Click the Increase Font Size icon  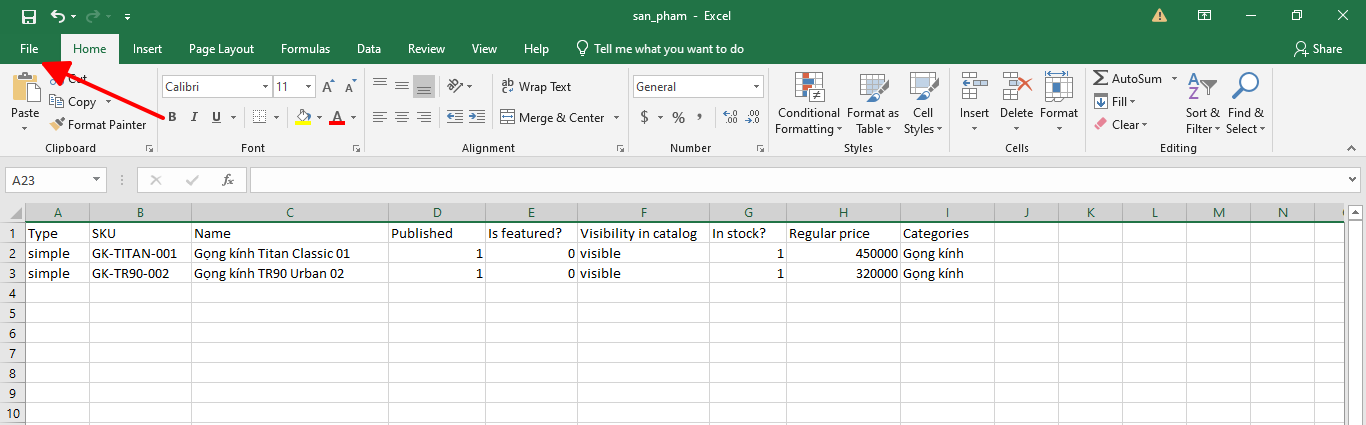point(327,87)
